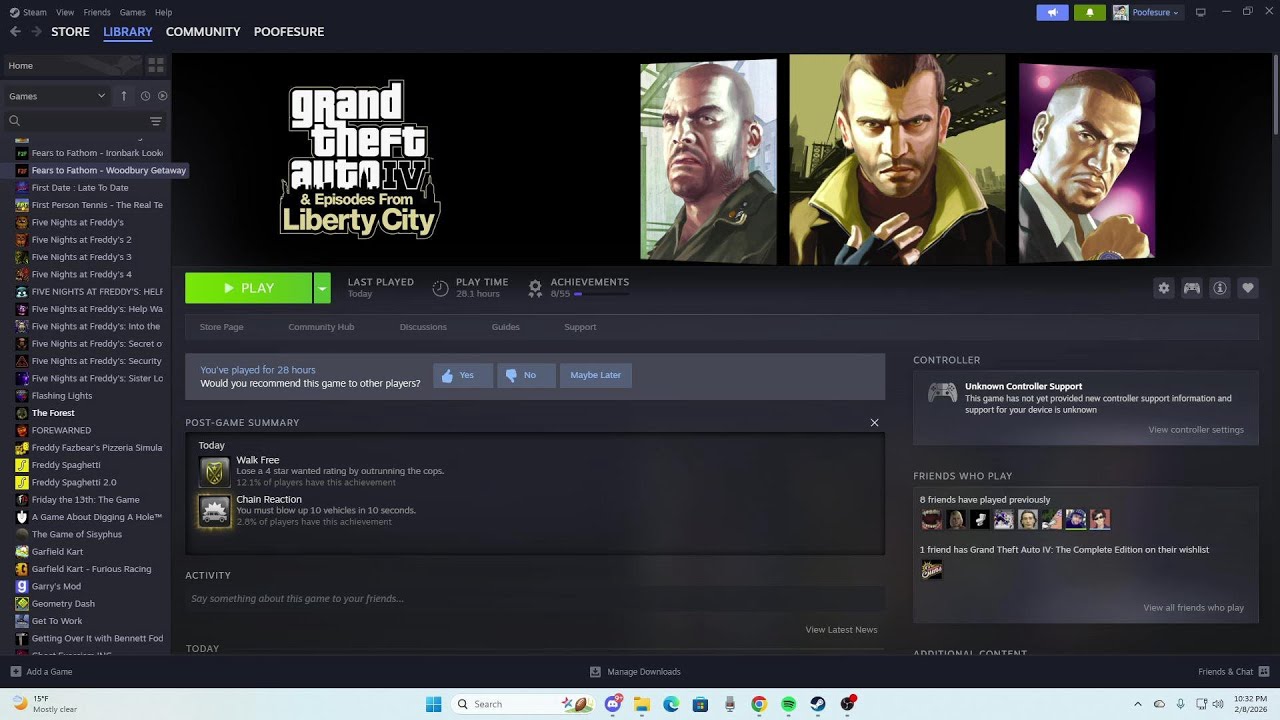The image size is (1280, 720).
Task: Click the activity comment input field
Action: coord(535,599)
